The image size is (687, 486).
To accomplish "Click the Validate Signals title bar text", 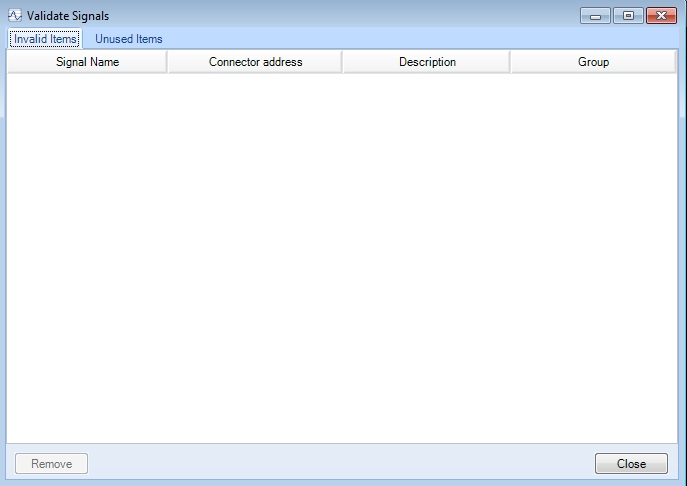I will click(68, 16).
